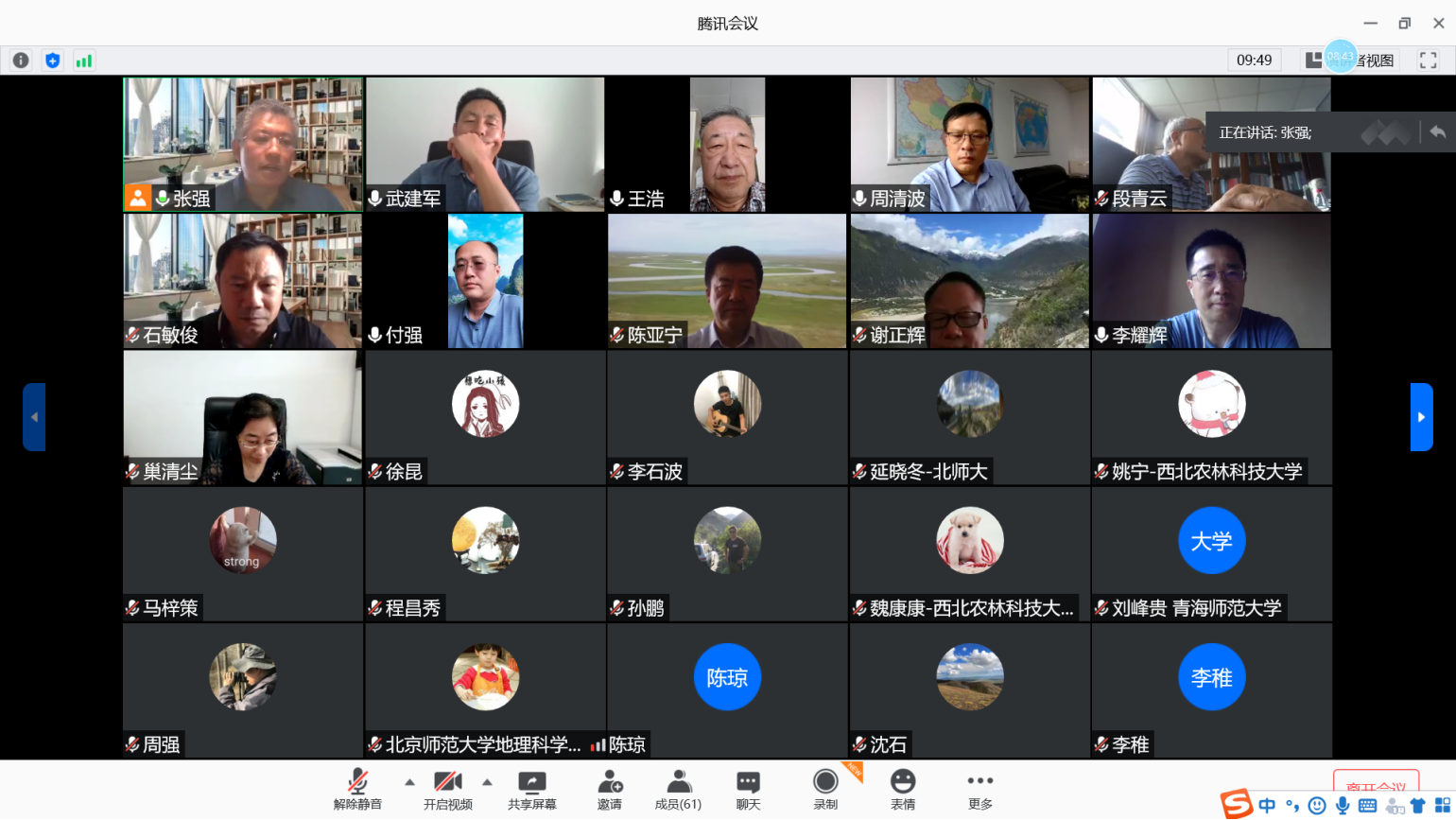
Task: Expand video options arrow beside 开启视频
Action: [487, 782]
